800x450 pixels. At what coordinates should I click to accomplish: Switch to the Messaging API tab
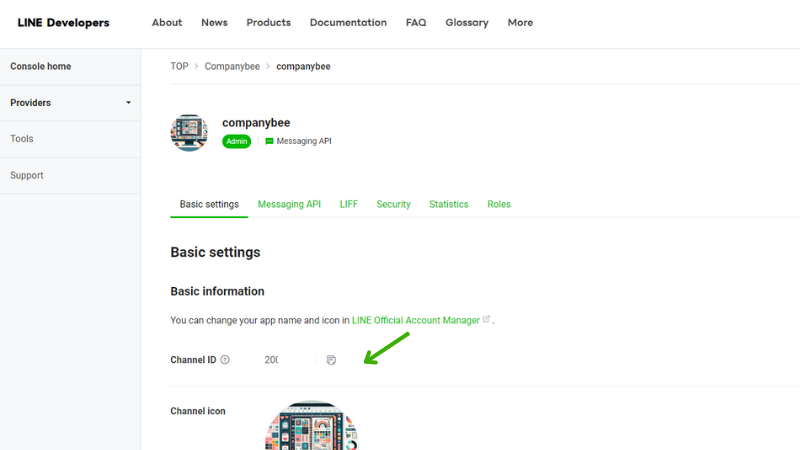tap(289, 204)
